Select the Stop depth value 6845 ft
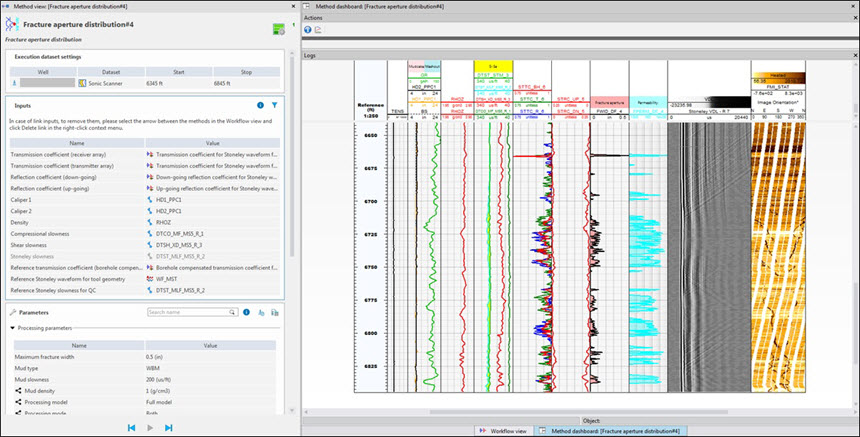 click(x=222, y=83)
